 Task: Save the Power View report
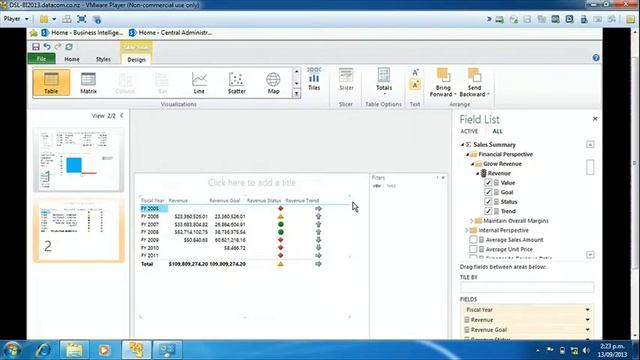(36, 47)
